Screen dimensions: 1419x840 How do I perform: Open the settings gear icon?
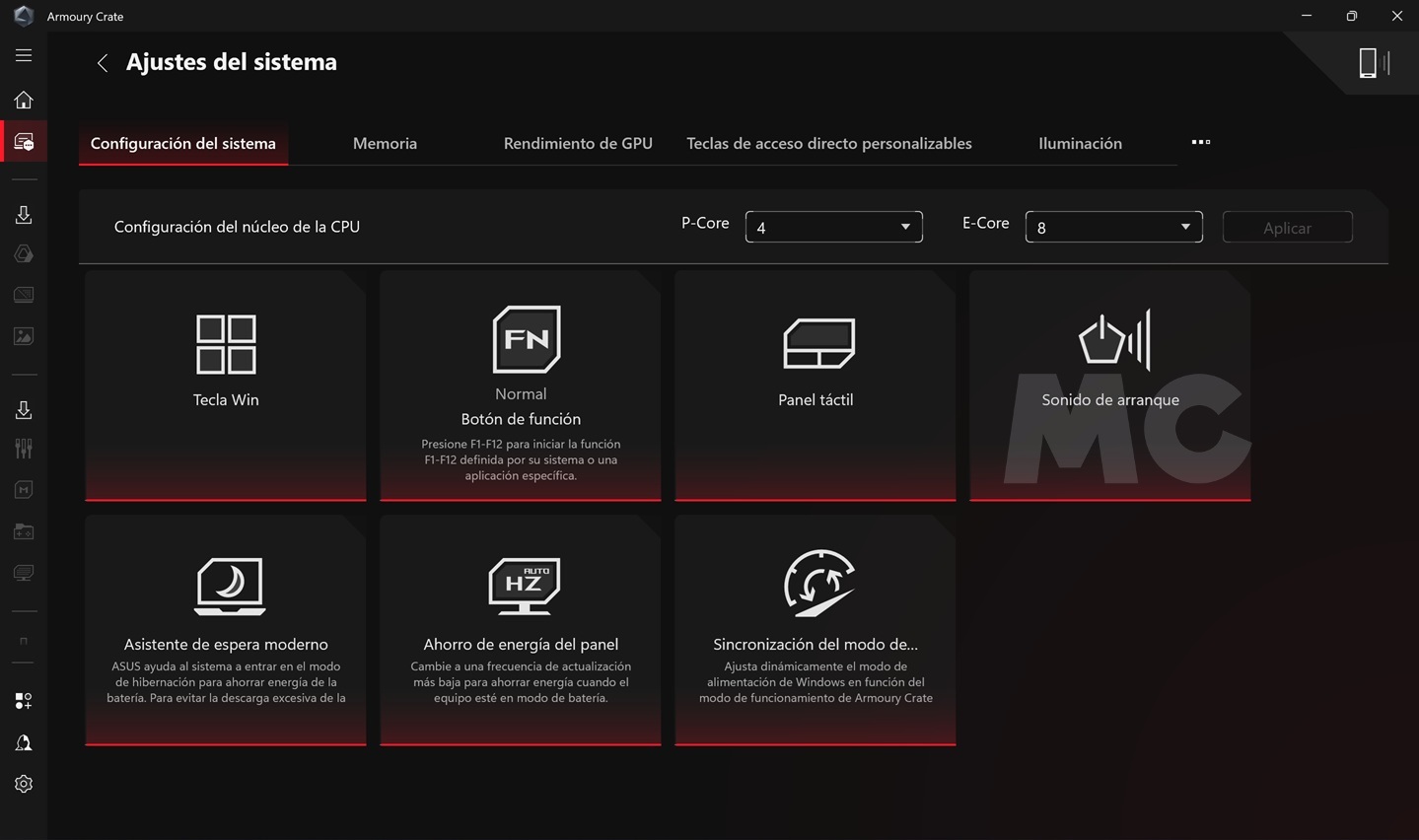(24, 784)
